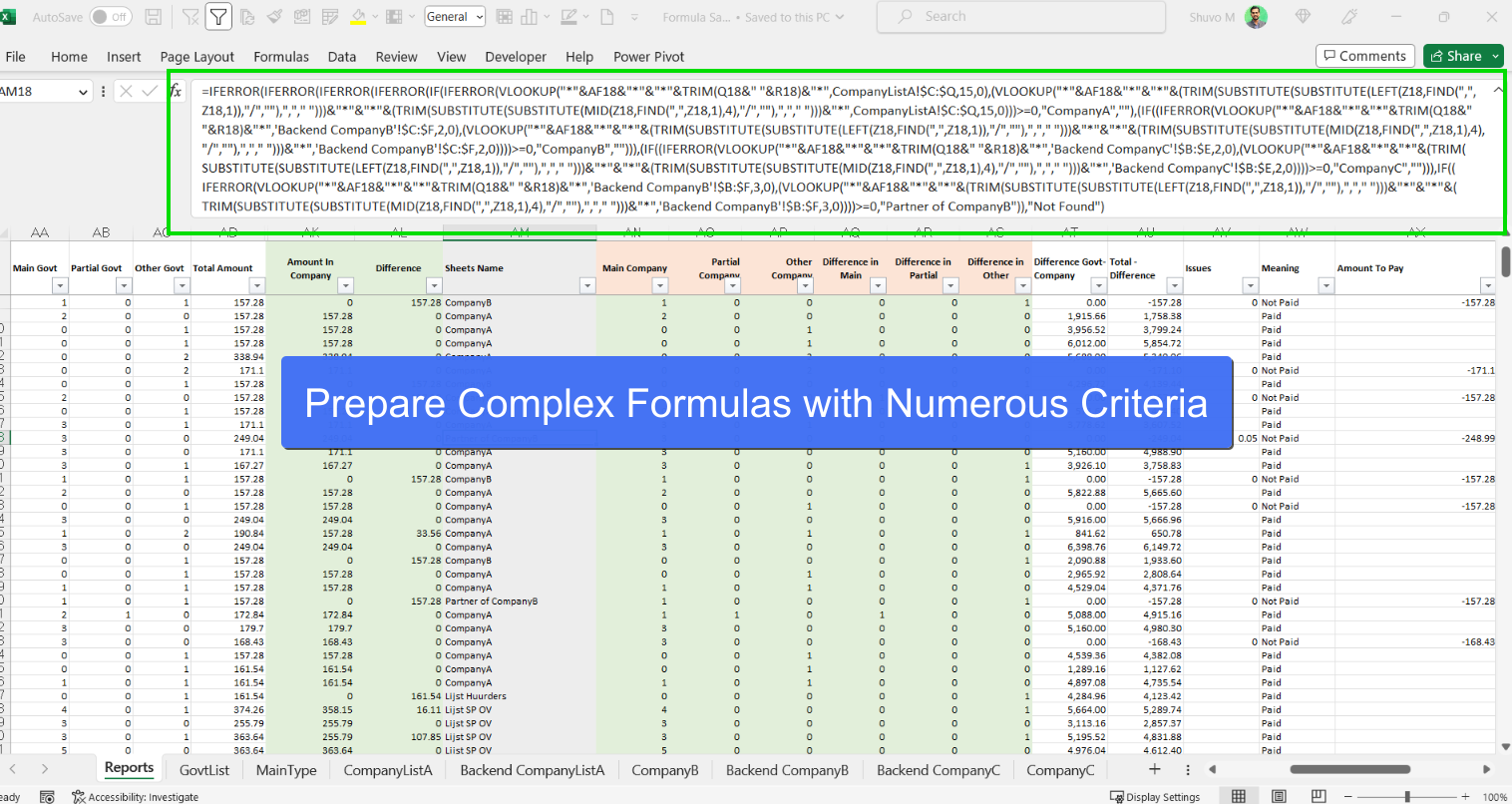Open the Formulas ribbon tab
Screen dimensions: 1512x804
coord(281,57)
